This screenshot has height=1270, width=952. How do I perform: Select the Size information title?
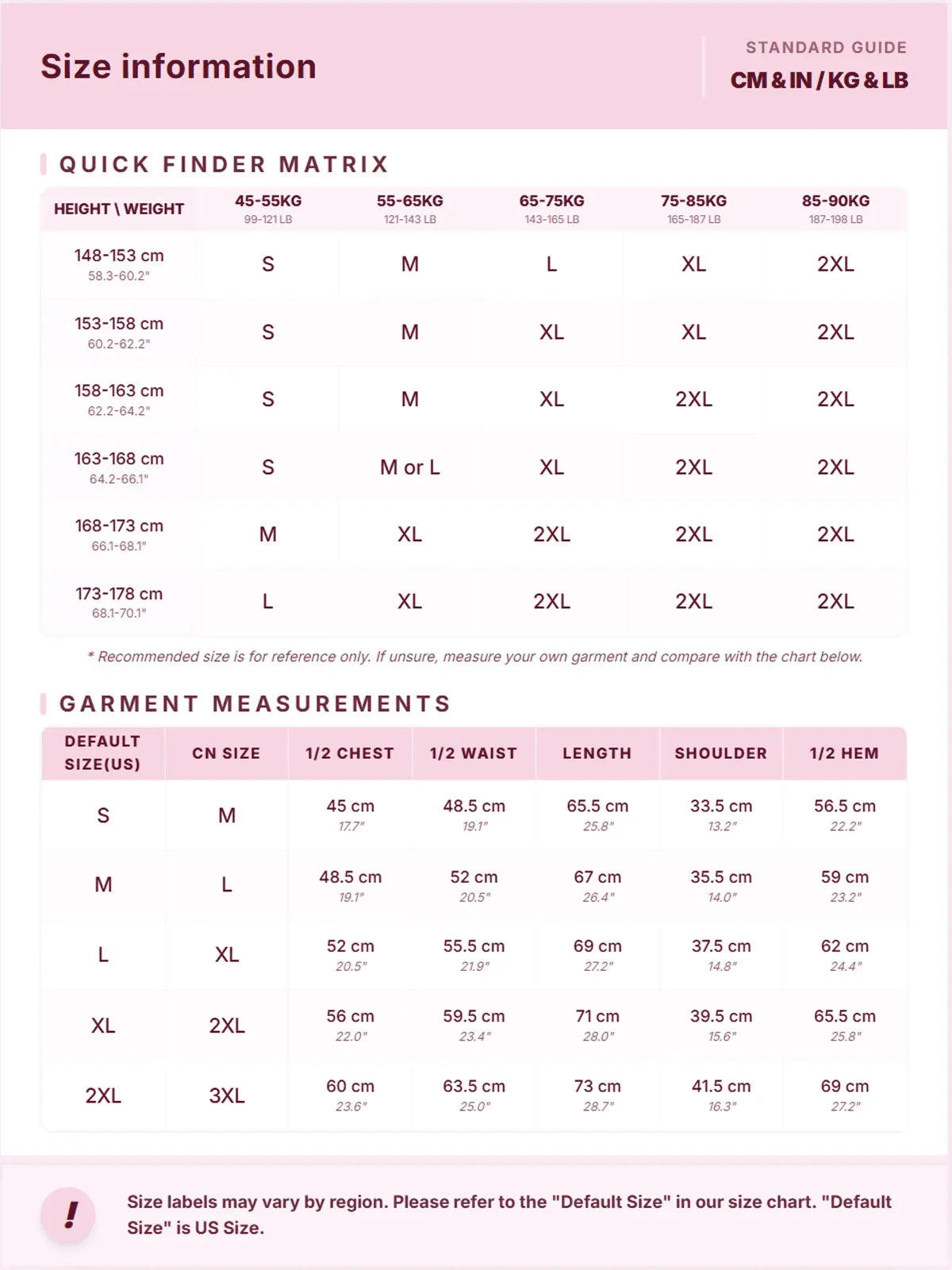pyautogui.click(x=178, y=66)
